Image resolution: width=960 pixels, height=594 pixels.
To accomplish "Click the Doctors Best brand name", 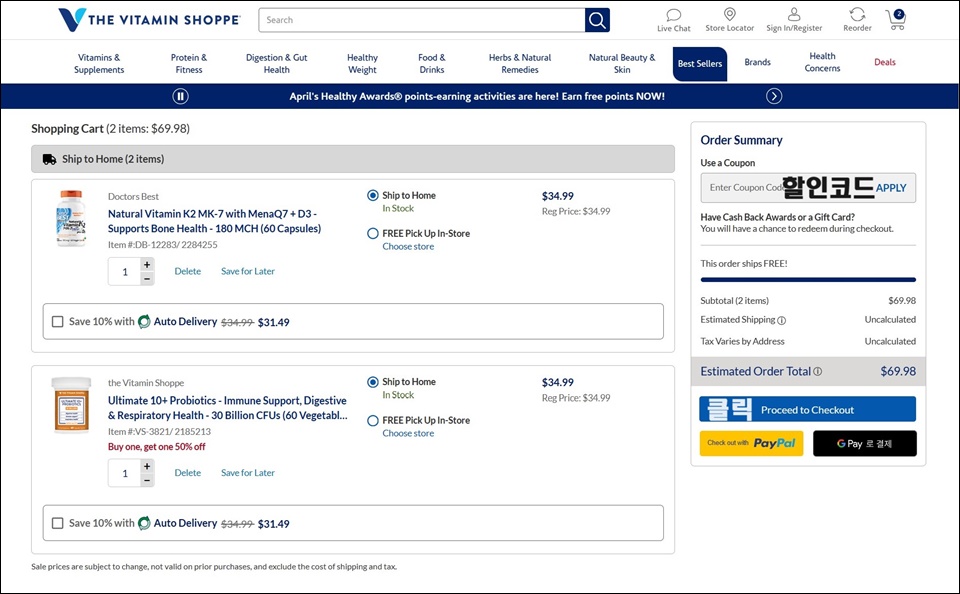I will 133,197.
